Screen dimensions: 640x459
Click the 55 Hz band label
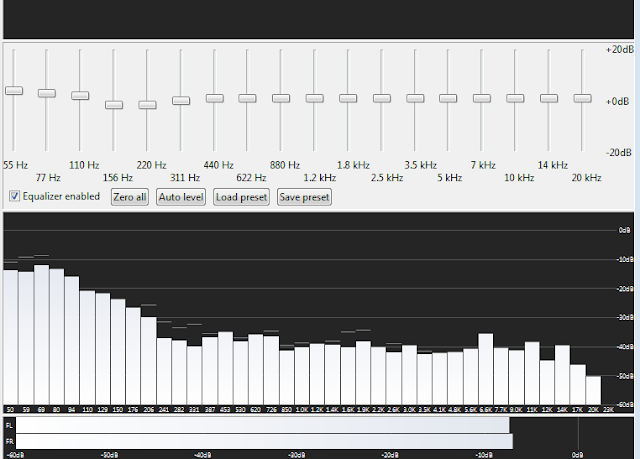tap(16, 165)
